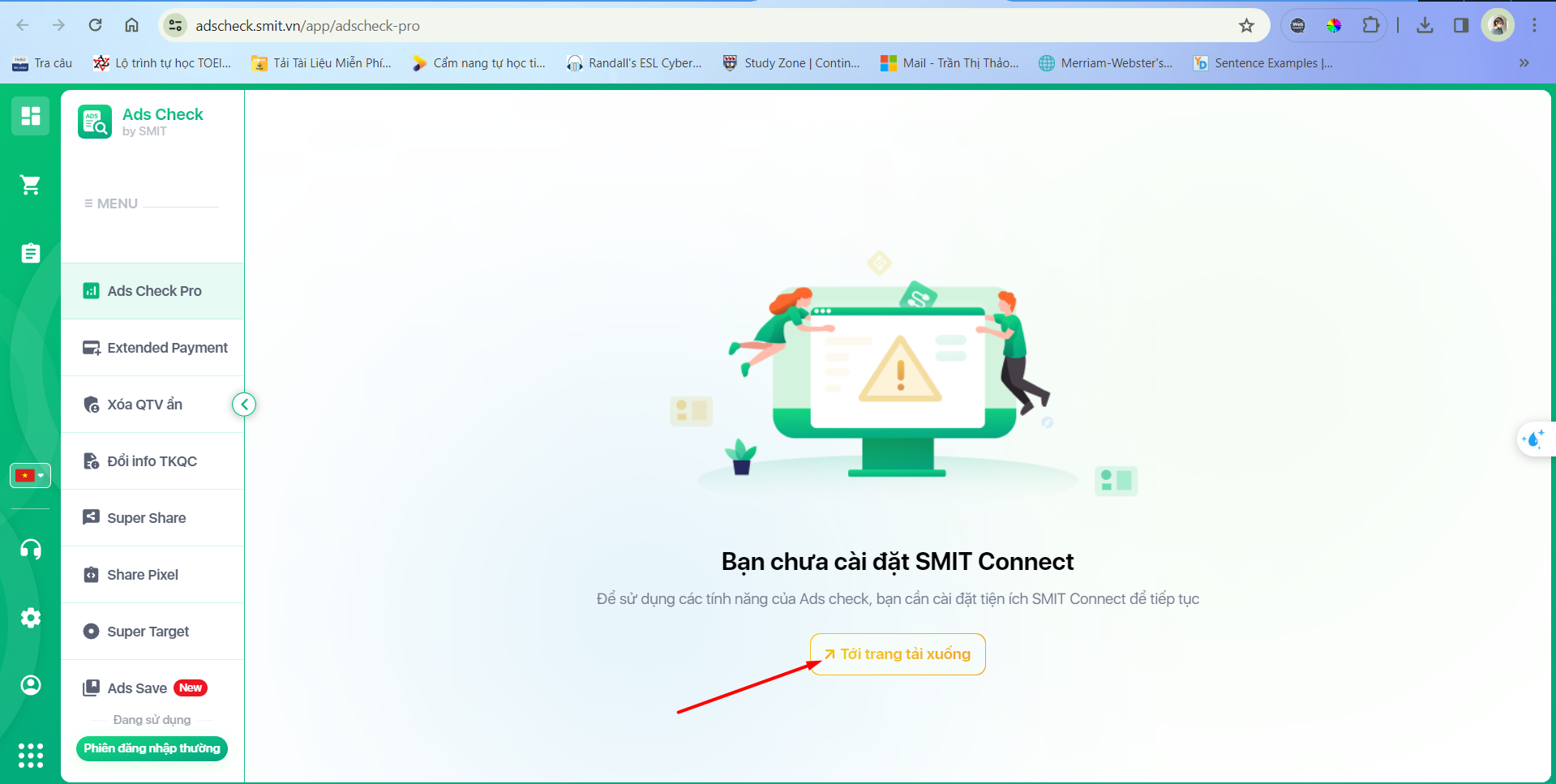Click Tới trang tải xuống button
Screen dimensions: 1556x784
898,654
